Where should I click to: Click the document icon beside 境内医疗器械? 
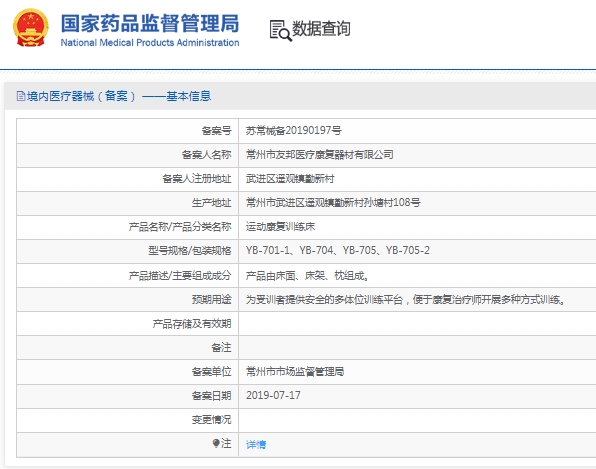tap(21, 96)
